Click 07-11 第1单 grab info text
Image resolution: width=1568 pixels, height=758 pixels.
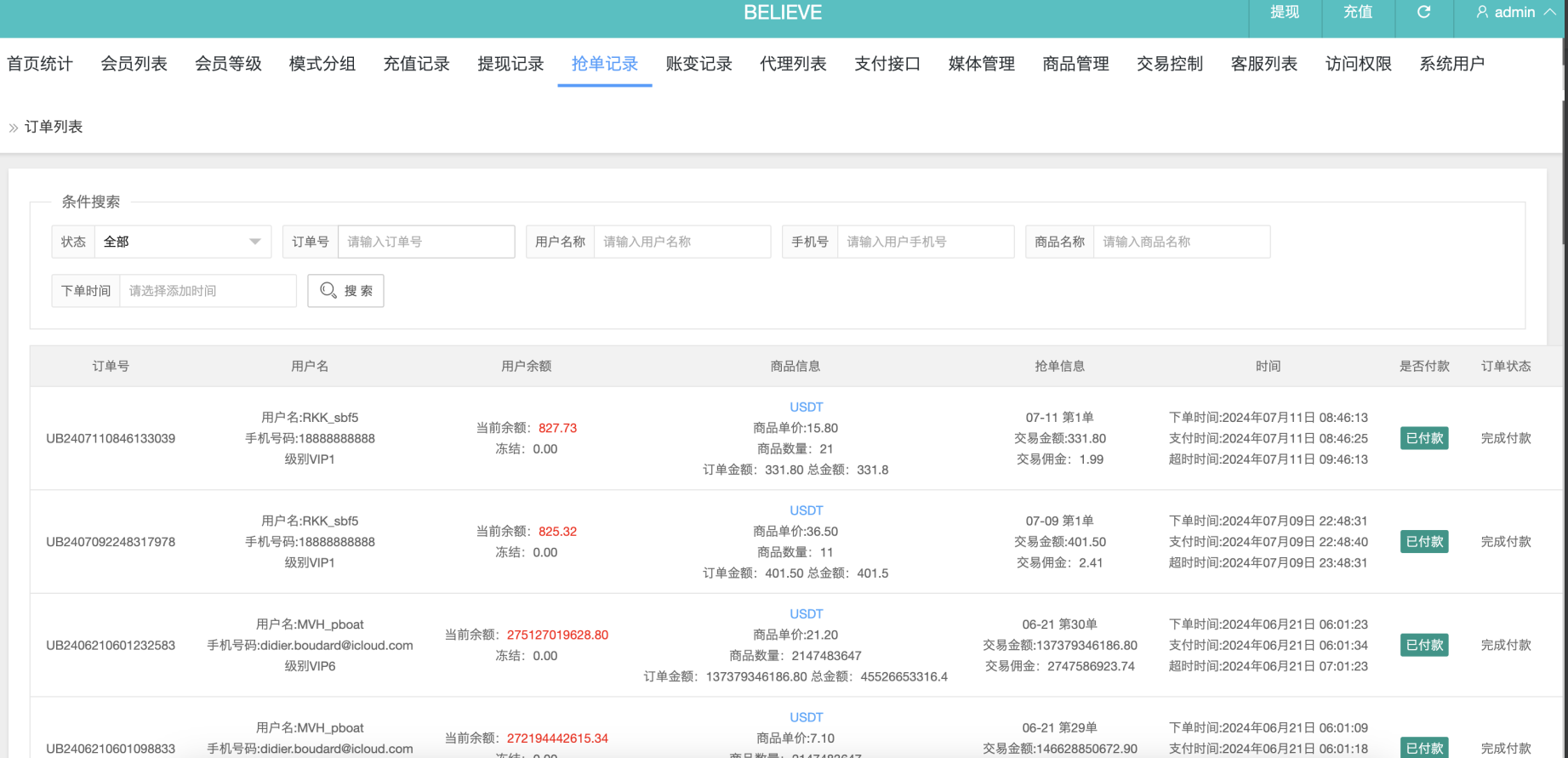[x=1059, y=418]
